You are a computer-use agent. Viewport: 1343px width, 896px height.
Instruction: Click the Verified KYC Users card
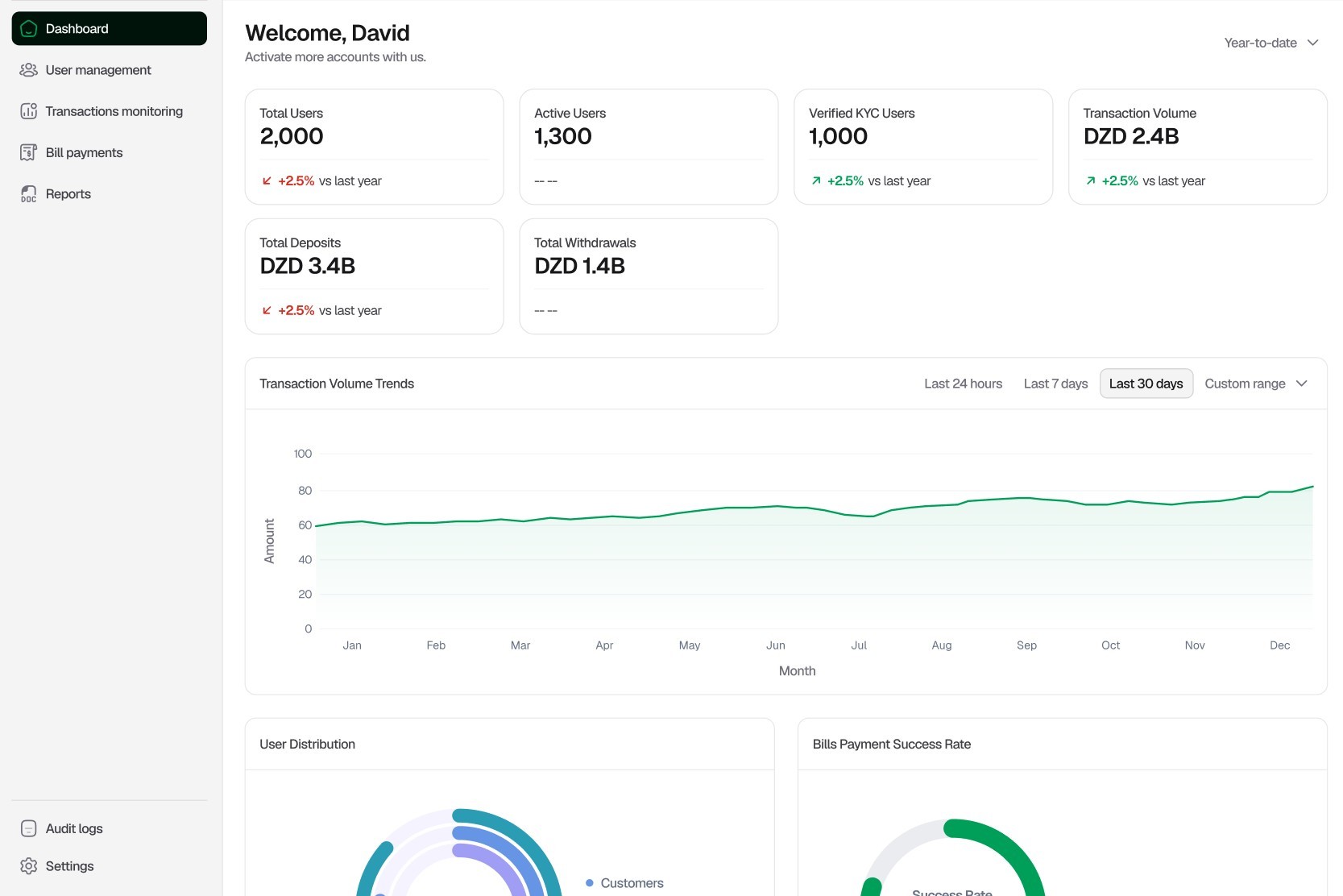(922, 146)
